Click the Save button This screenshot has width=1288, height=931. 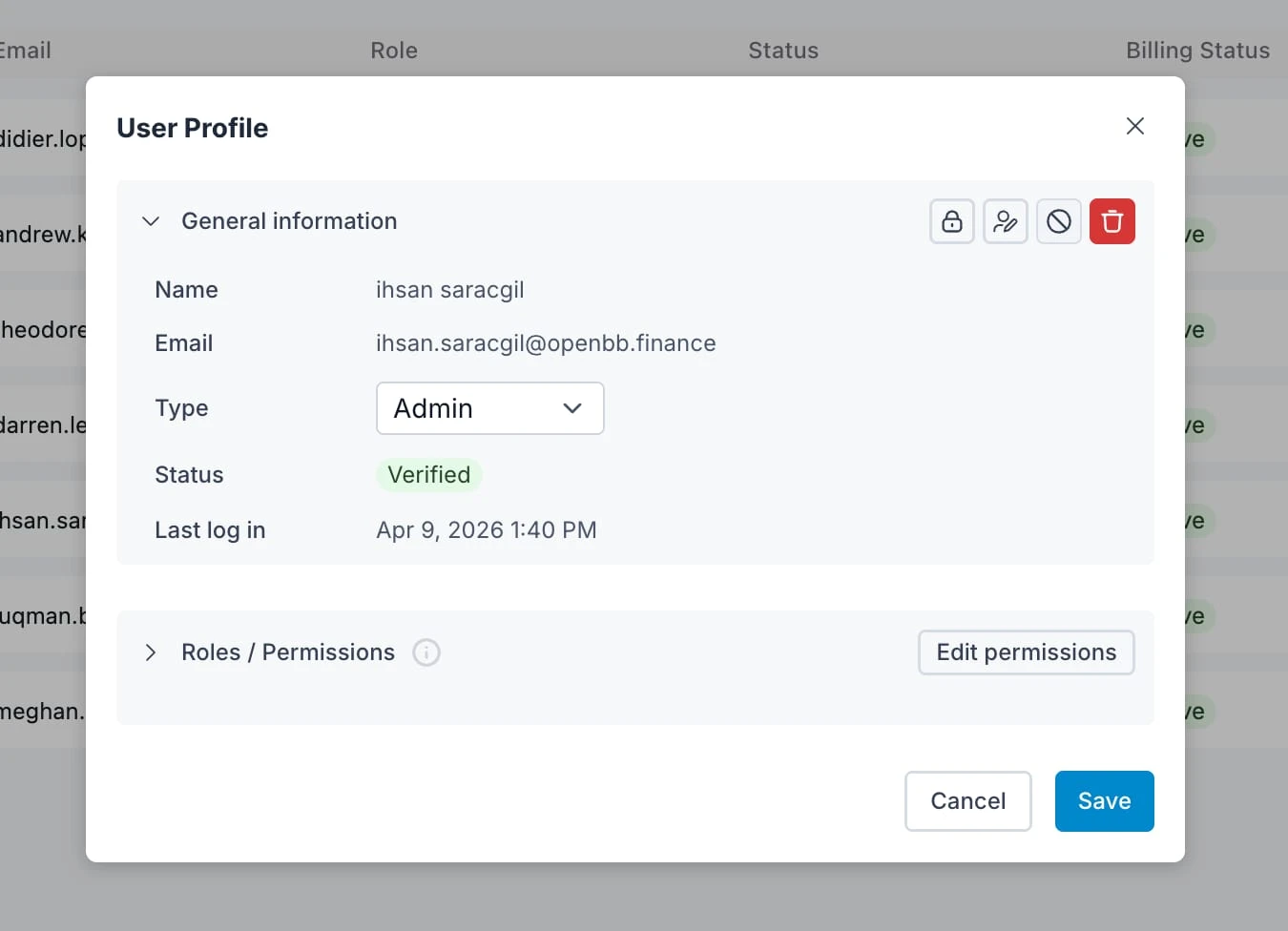(x=1104, y=800)
